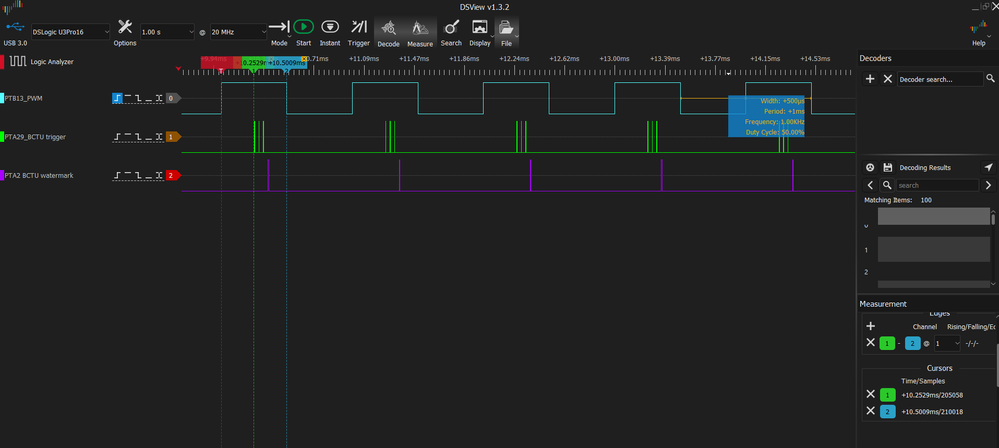Open the 20 MHz sample rate dropdown
This screenshot has width=999, height=448.
[238, 31]
